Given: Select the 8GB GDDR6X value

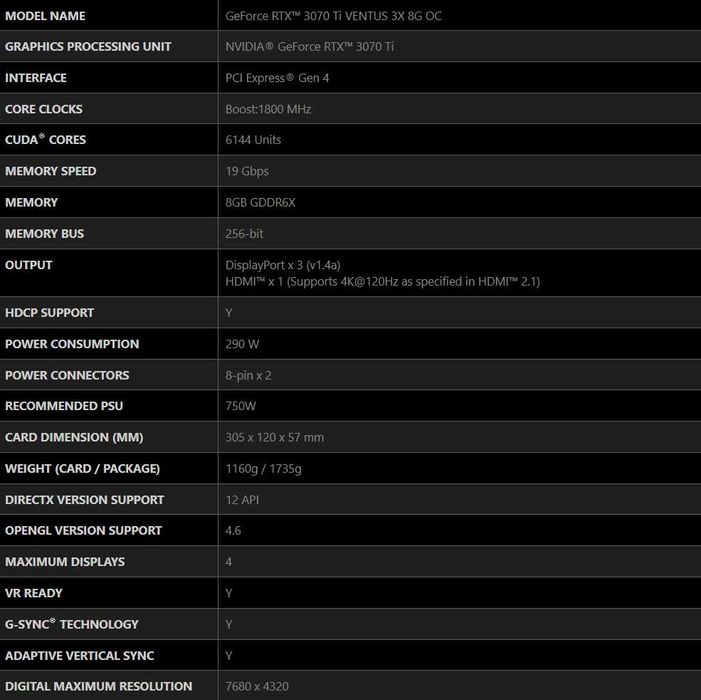Looking at the screenshot, I should tap(260, 202).
